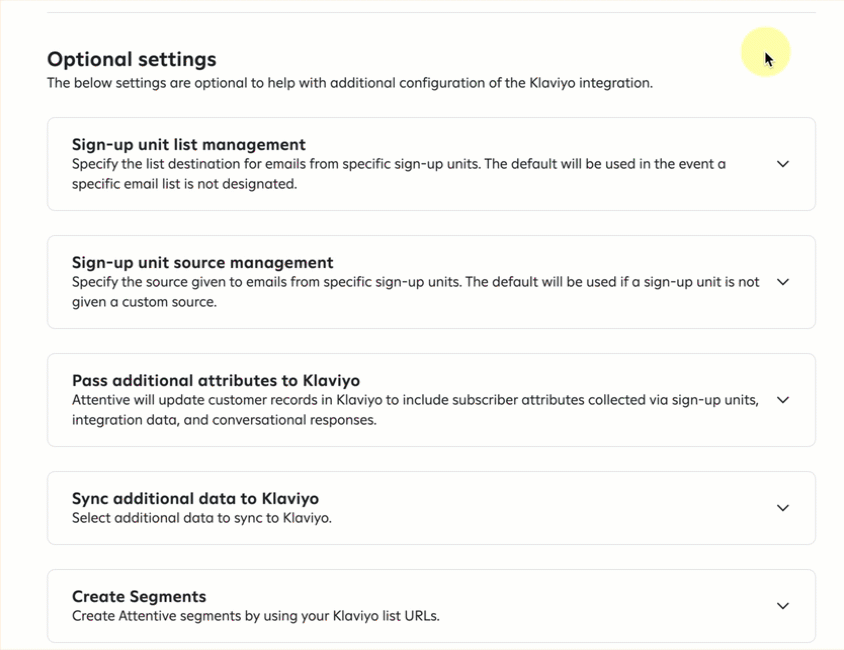Click the divider line above Optional settings
The width and height of the screenshot is (844, 650).
click(431, 13)
